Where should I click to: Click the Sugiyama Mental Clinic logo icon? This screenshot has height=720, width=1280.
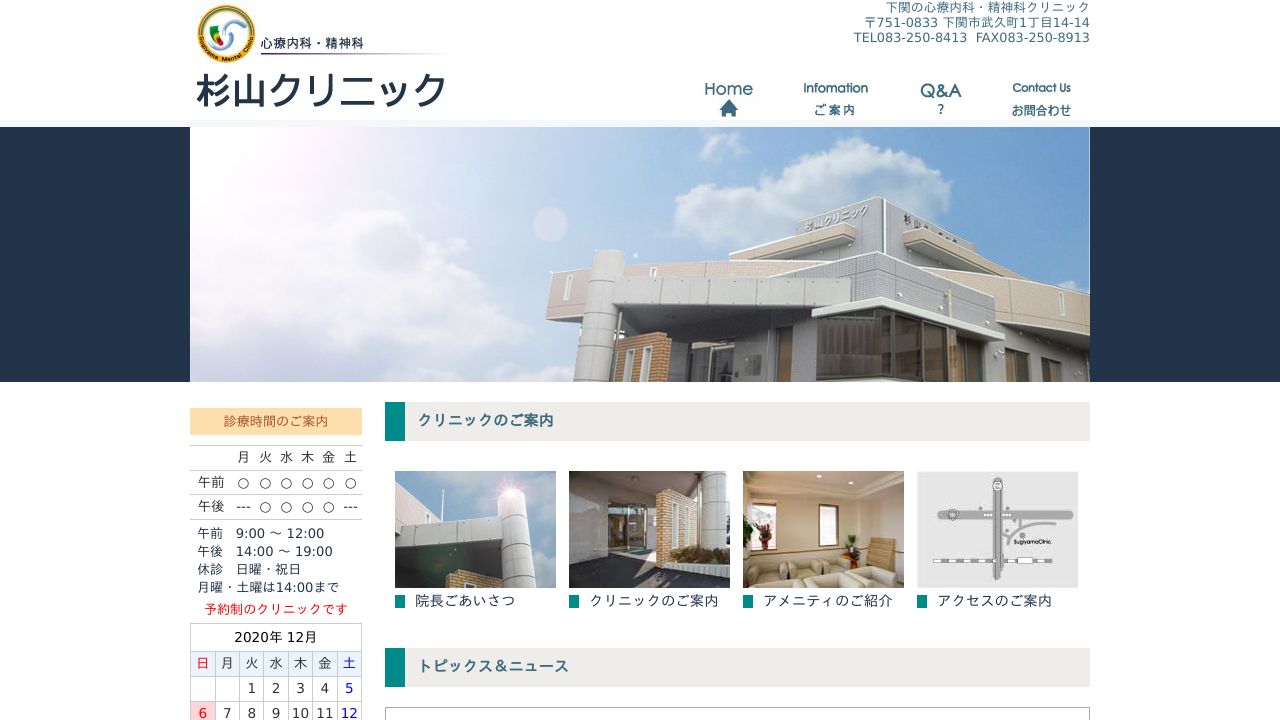tap(227, 33)
